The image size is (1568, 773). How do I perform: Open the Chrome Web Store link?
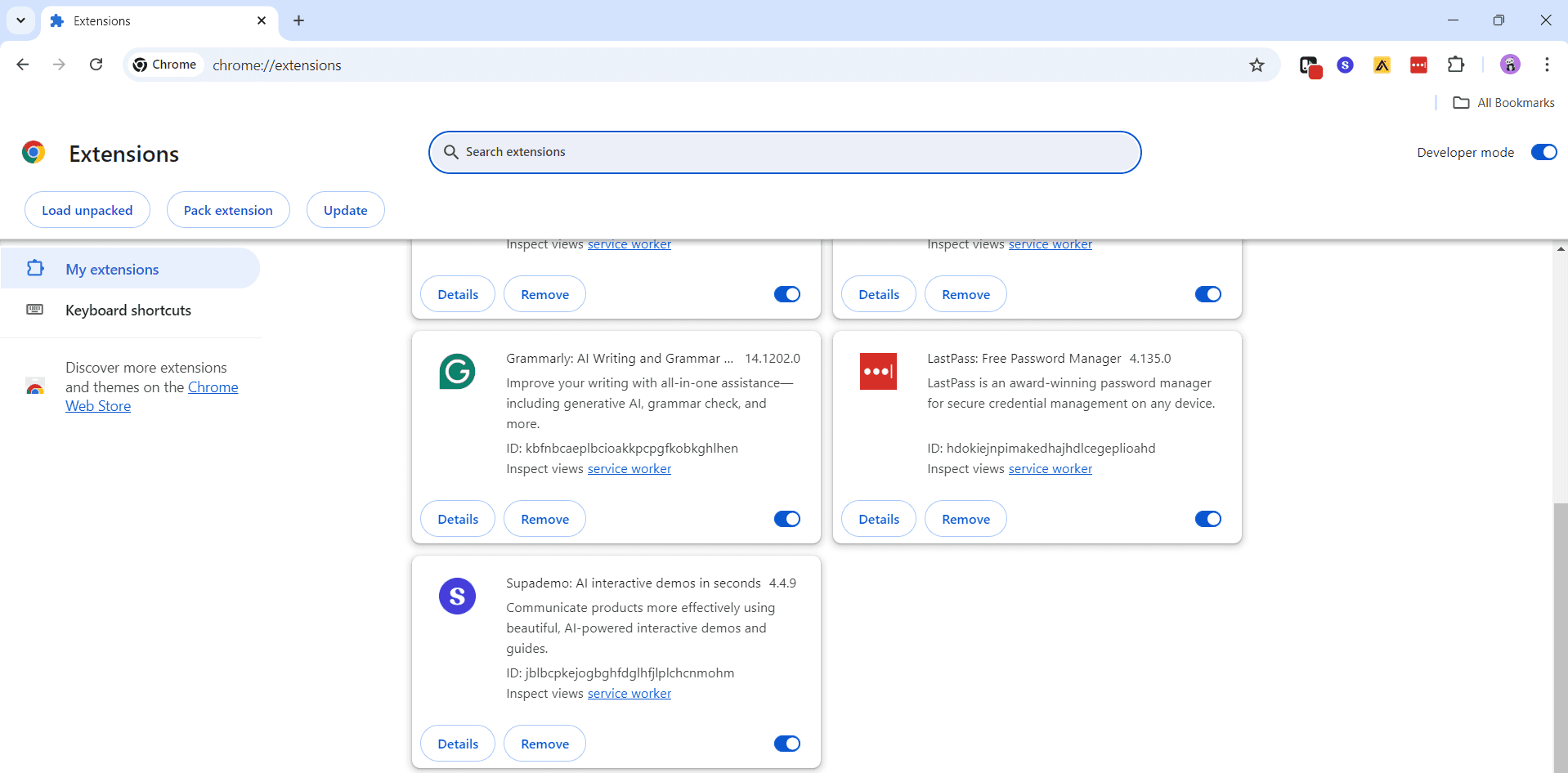point(213,387)
